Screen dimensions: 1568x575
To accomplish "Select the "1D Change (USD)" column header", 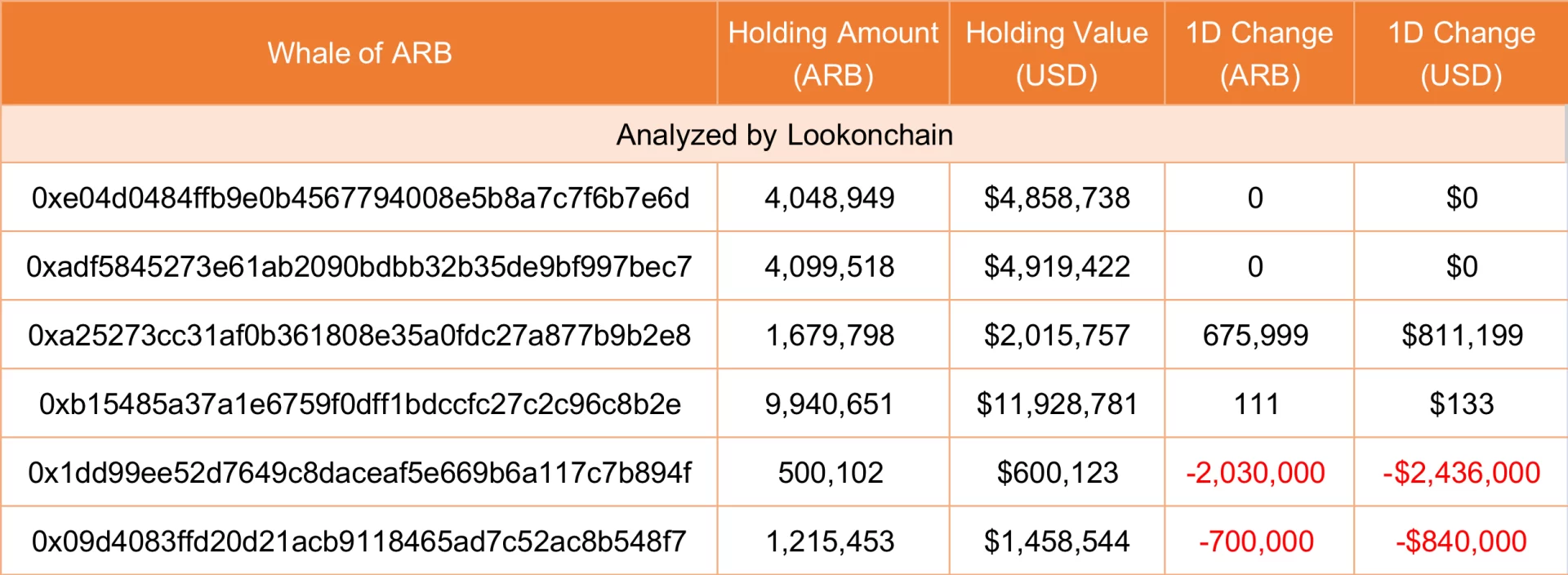I will coord(1461,53).
